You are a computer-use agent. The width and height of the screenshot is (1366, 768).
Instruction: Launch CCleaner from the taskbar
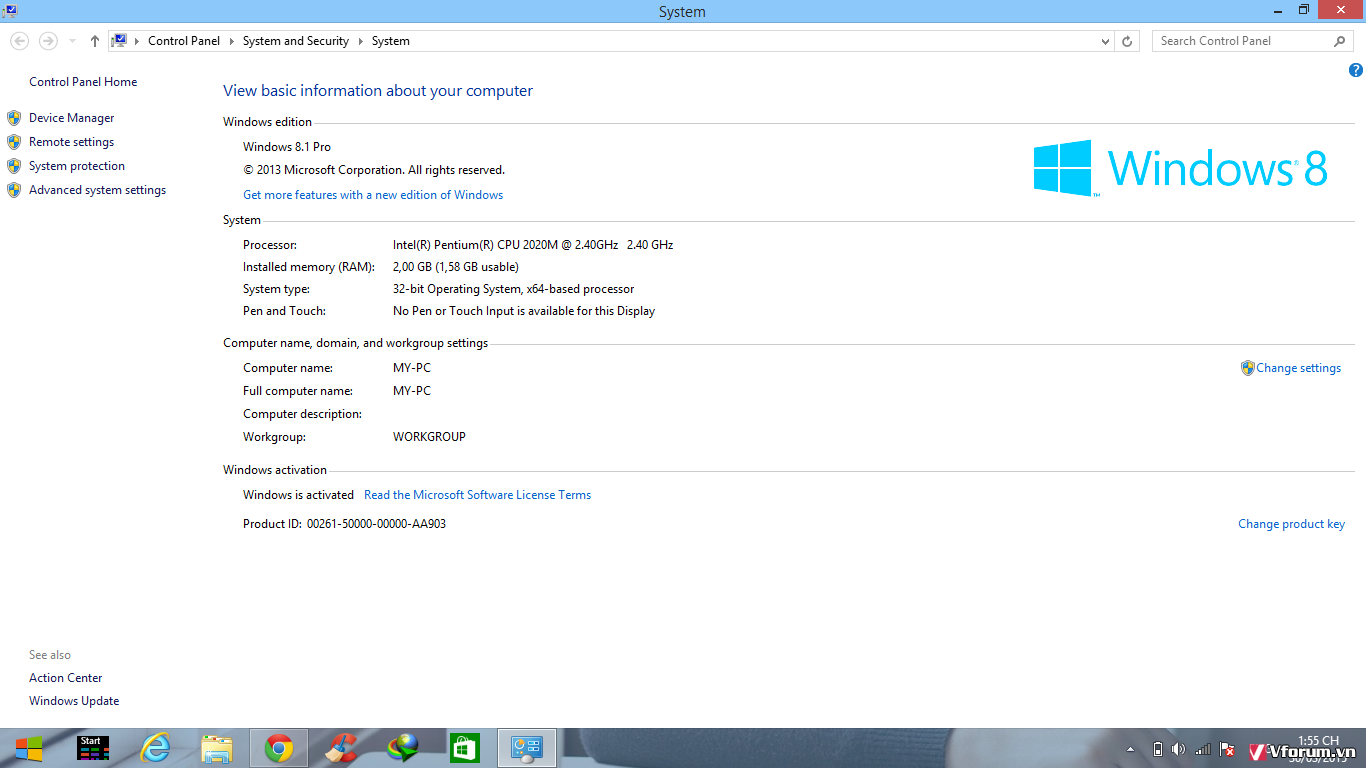coord(341,748)
